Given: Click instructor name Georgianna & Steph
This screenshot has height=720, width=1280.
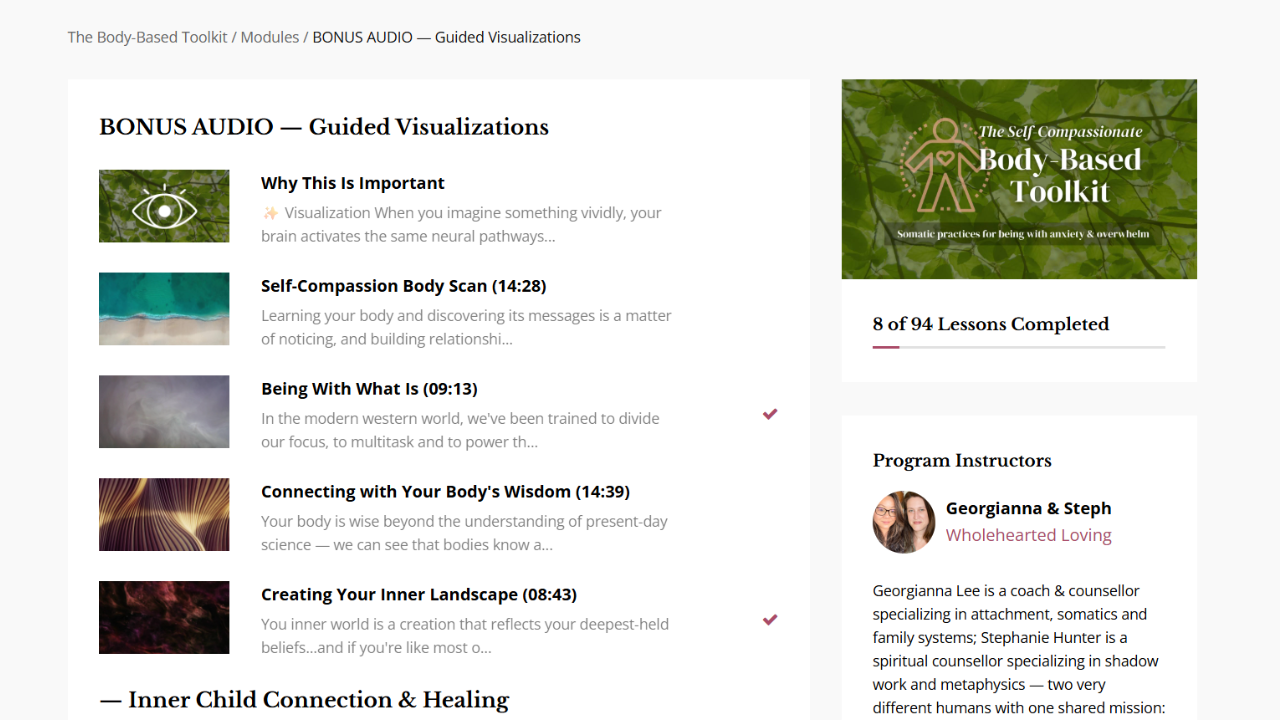Looking at the screenshot, I should pos(1029,508).
